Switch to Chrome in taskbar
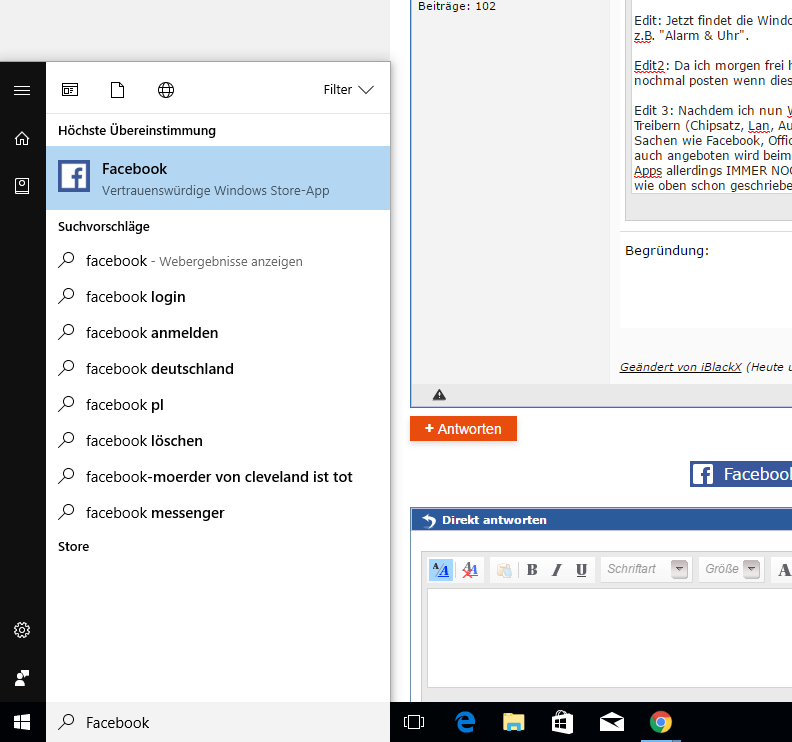792x742 pixels. pyautogui.click(x=661, y=722)
